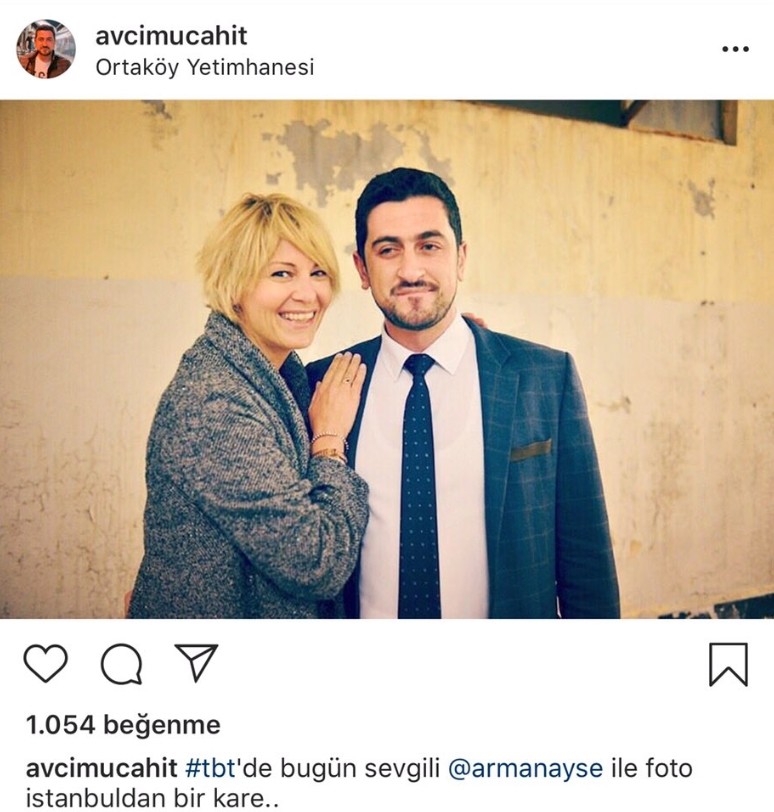Like the post with the heart icon
Image resolution: width=774 pixels, height=812 pixels.
pos(46,663)
